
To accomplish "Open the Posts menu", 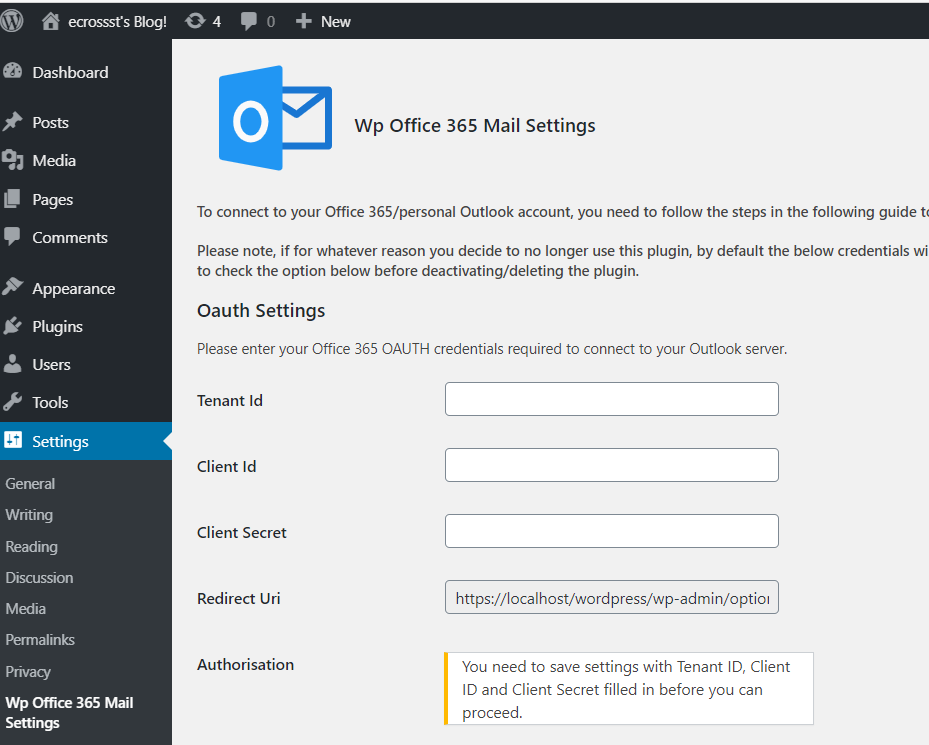I will 50,123.
